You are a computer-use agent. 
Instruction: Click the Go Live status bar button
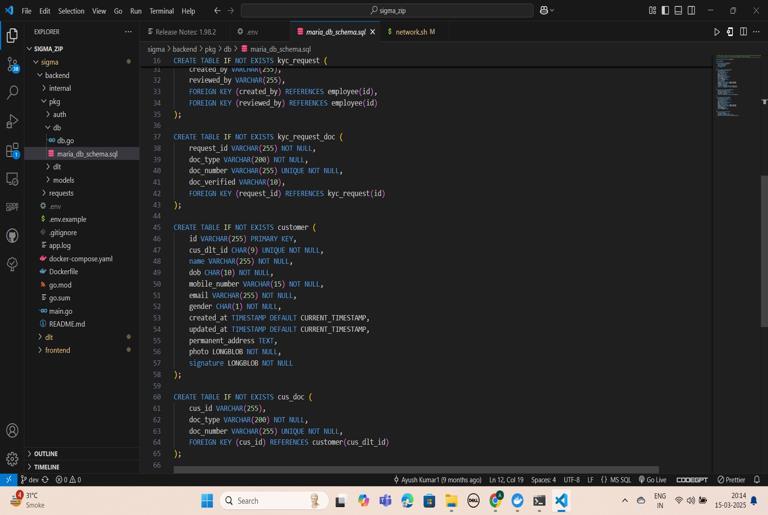(652, 480)
